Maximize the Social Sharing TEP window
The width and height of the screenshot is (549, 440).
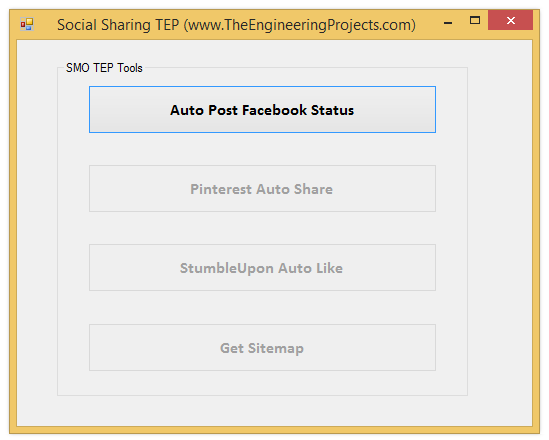point(475,20)
